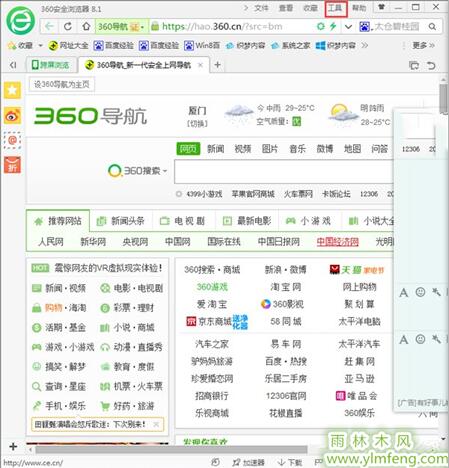Open the 系统之家 bookmark
Screen dimensions: 449x468
coord(291,46)
